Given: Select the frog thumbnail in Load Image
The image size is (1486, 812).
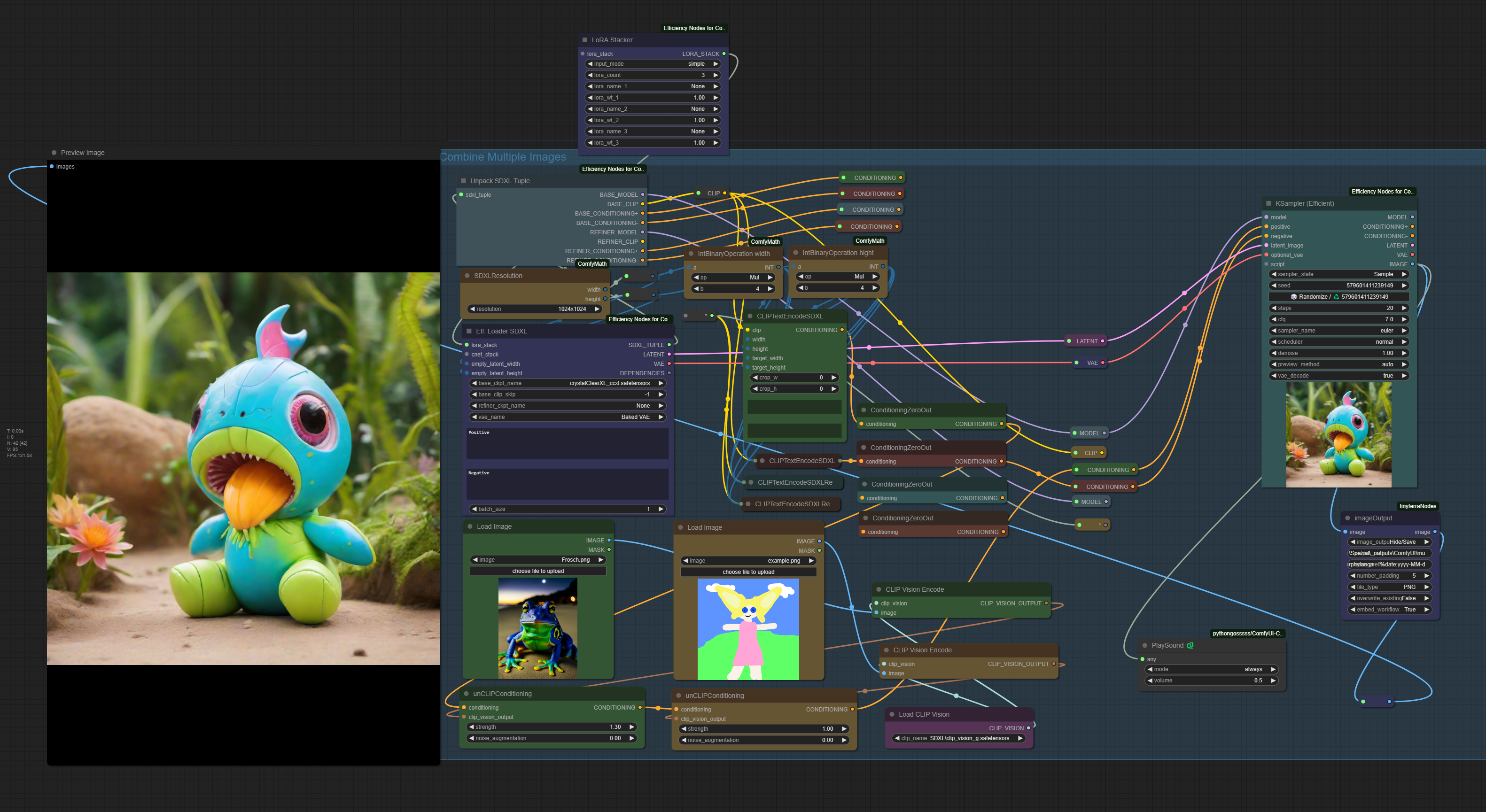Looking at the screenshot, I should click(x=537, y=628).
